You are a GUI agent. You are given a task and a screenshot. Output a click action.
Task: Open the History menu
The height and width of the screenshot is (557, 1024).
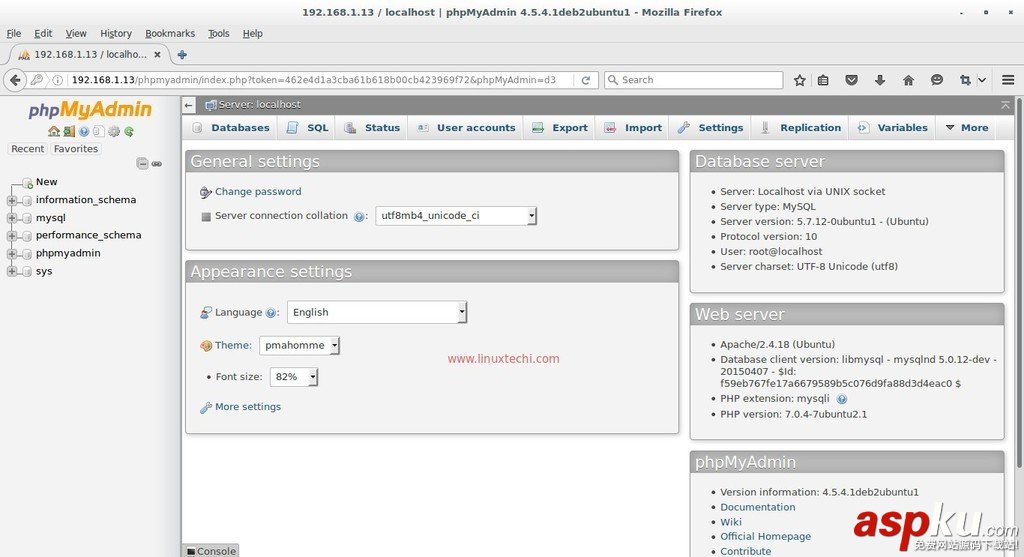[116, 33]
